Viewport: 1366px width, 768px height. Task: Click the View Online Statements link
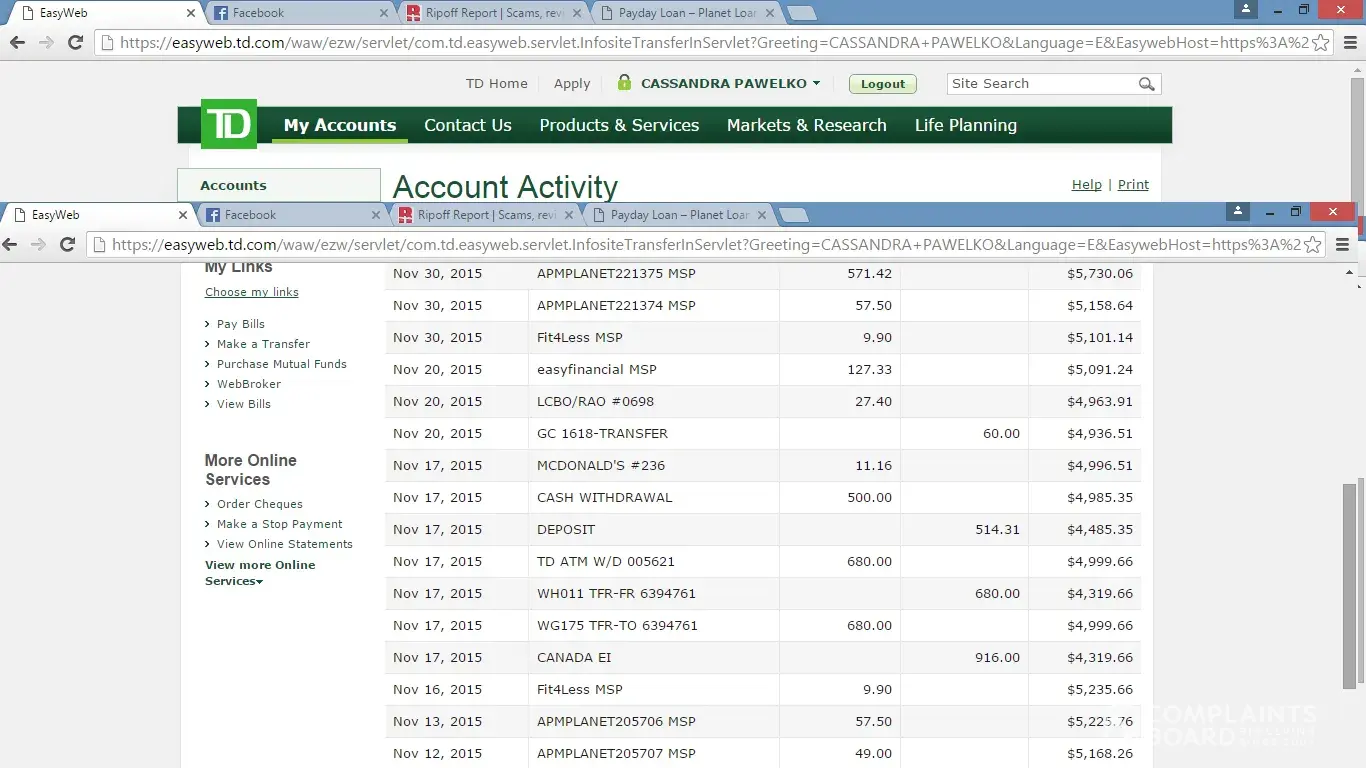point(284,544)
